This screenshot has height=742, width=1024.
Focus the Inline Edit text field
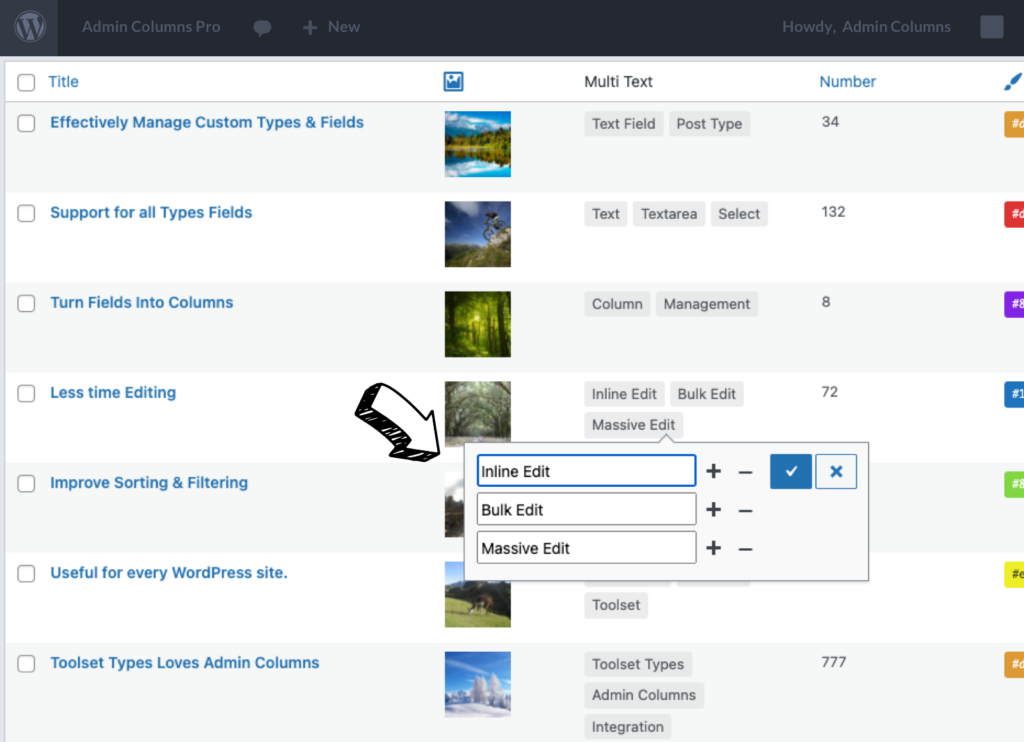pos(586,471)
